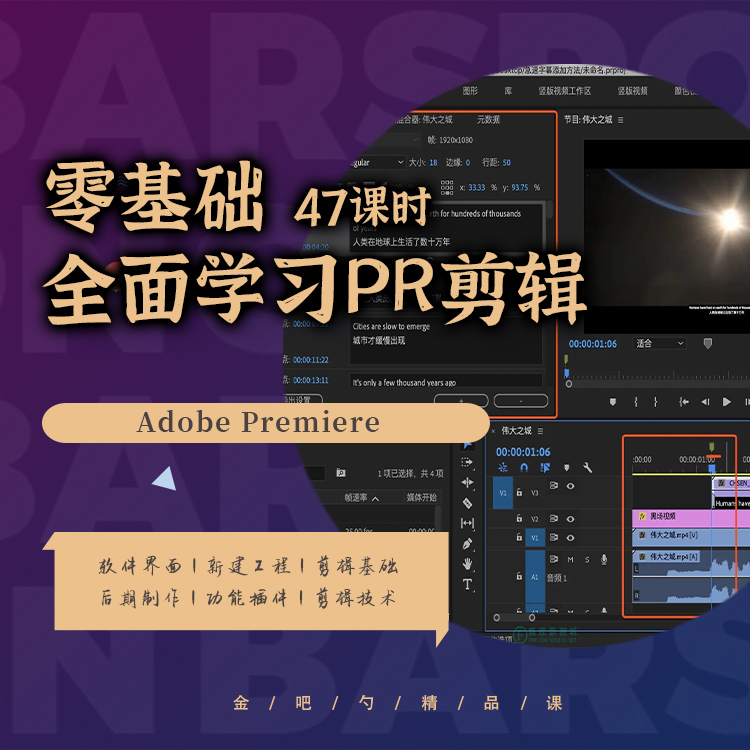Hide track V1 with its eye icon

click(x=570, y=538)
